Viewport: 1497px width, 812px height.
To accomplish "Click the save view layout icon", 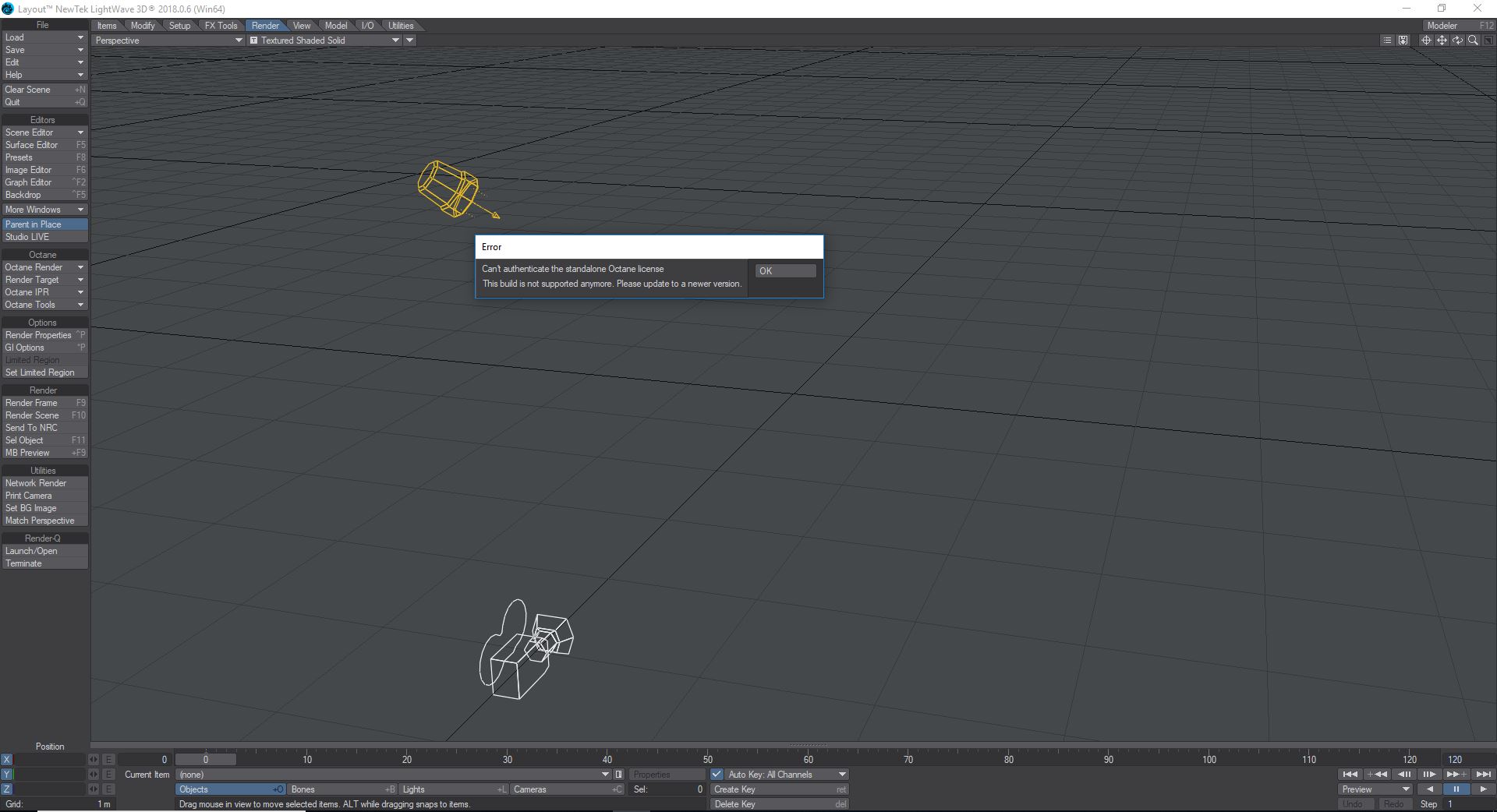I will click(1403, 41).
